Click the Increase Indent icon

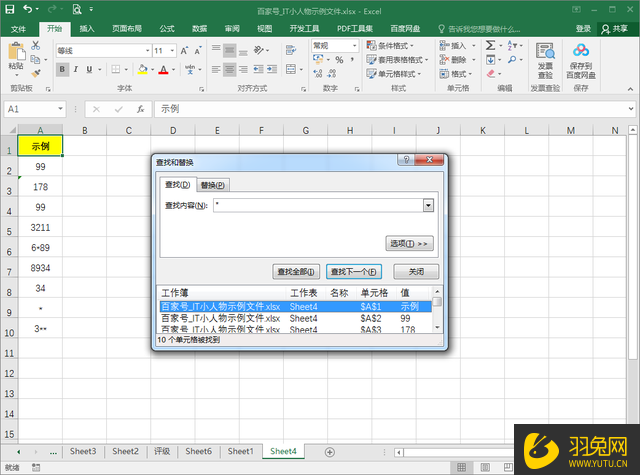coord(272,70)
